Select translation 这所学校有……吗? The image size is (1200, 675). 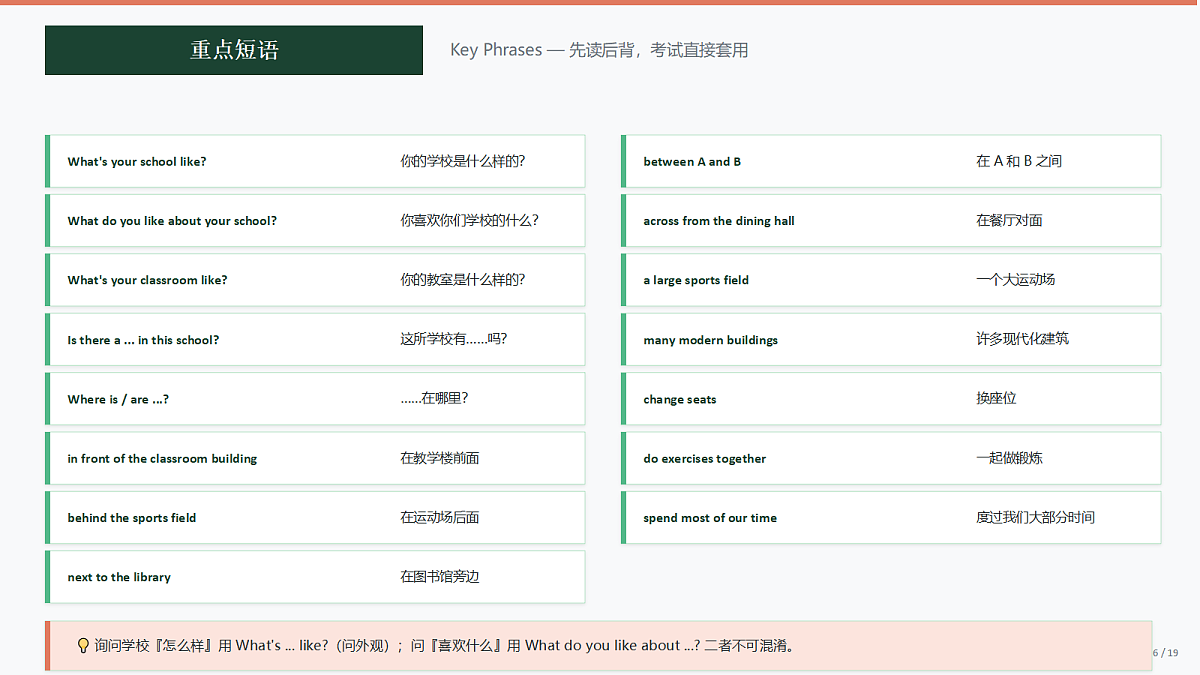pyautogui.click(x=454, y=339)
